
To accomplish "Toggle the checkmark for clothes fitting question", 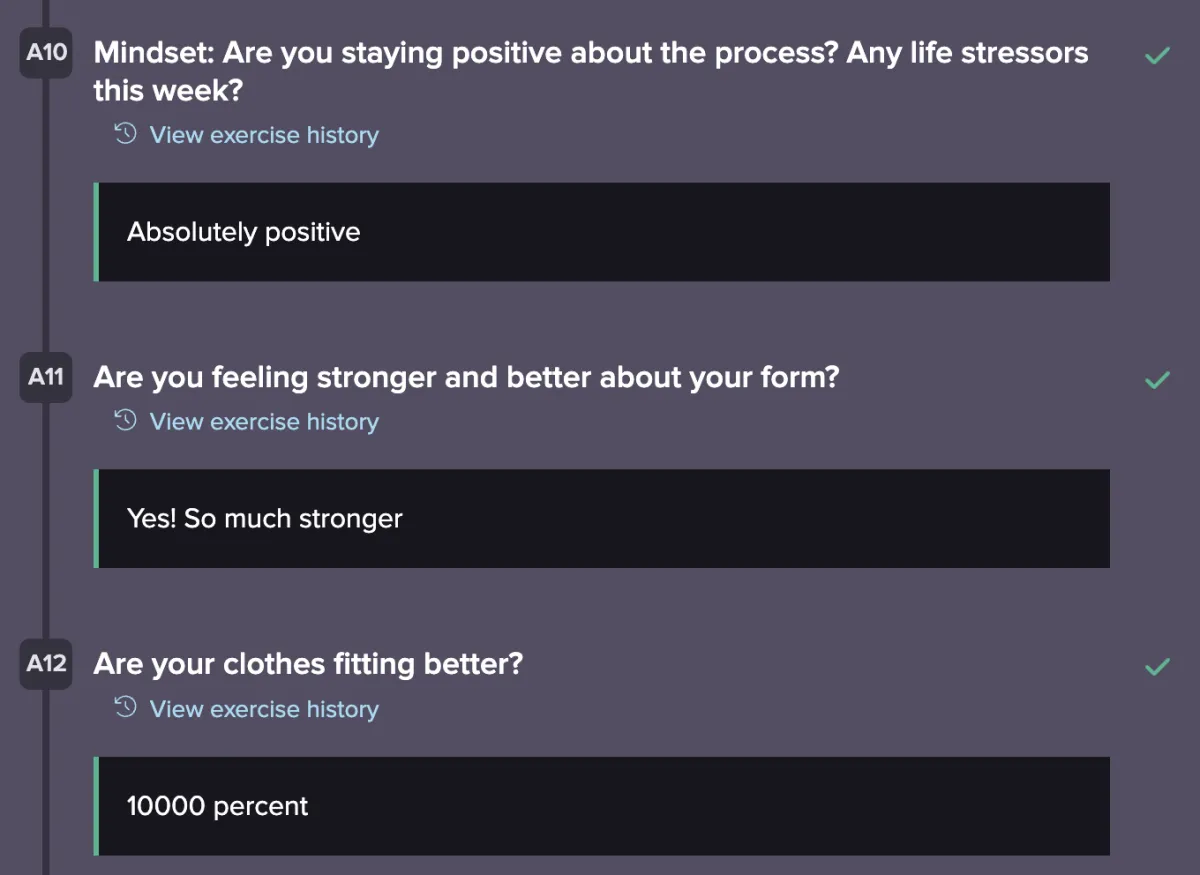I will 1157,666.
